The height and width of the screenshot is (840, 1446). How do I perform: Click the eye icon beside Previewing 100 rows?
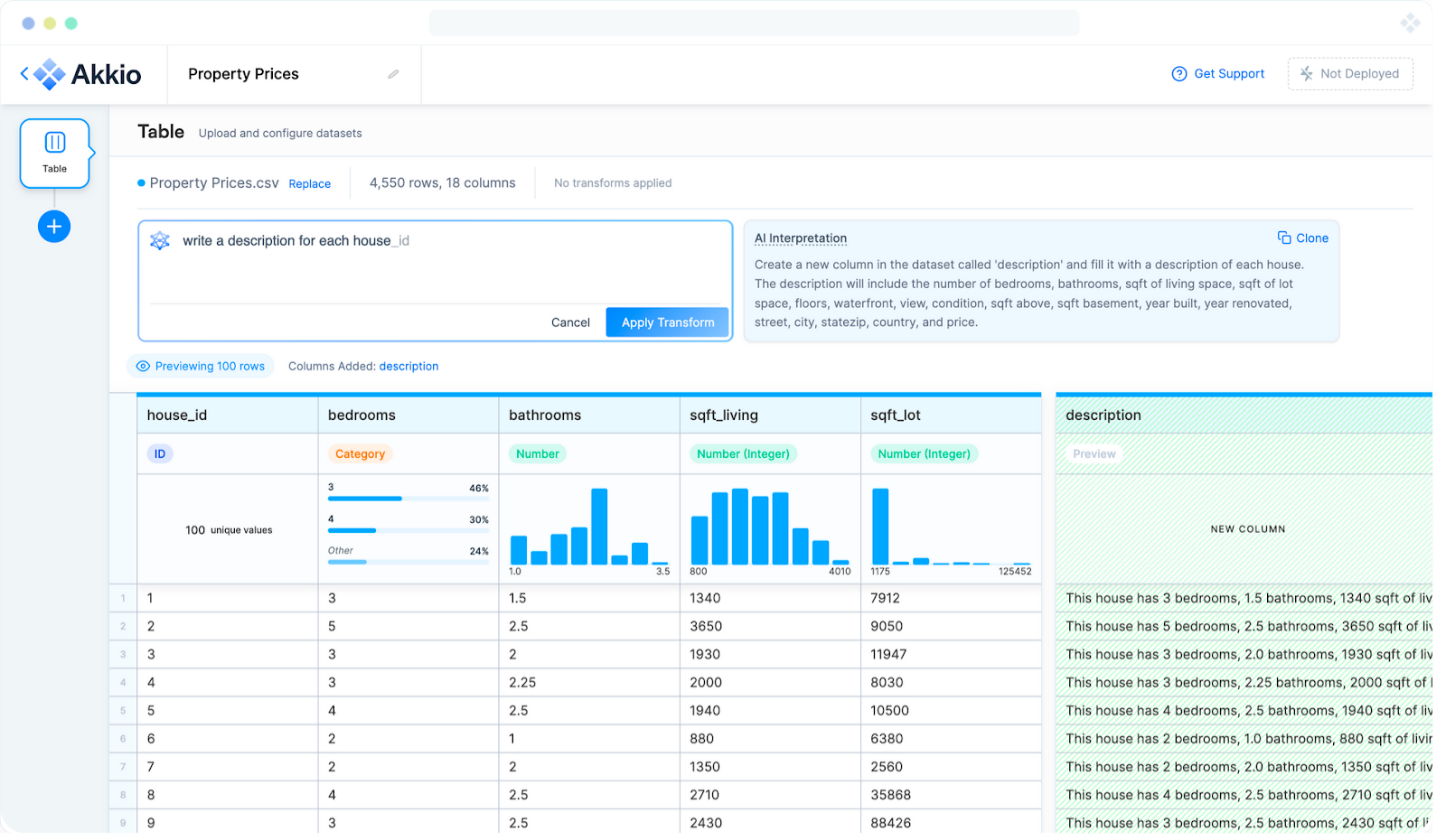[143, 366]
